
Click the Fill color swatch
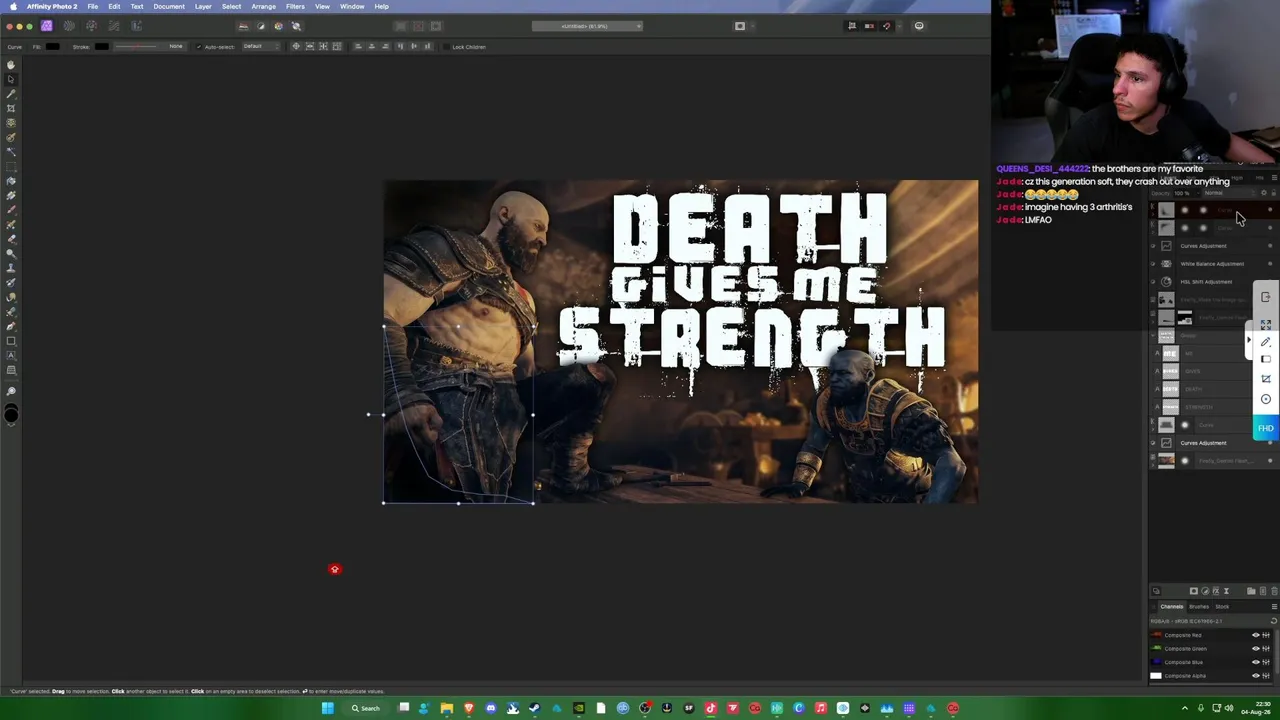point(53,47)
